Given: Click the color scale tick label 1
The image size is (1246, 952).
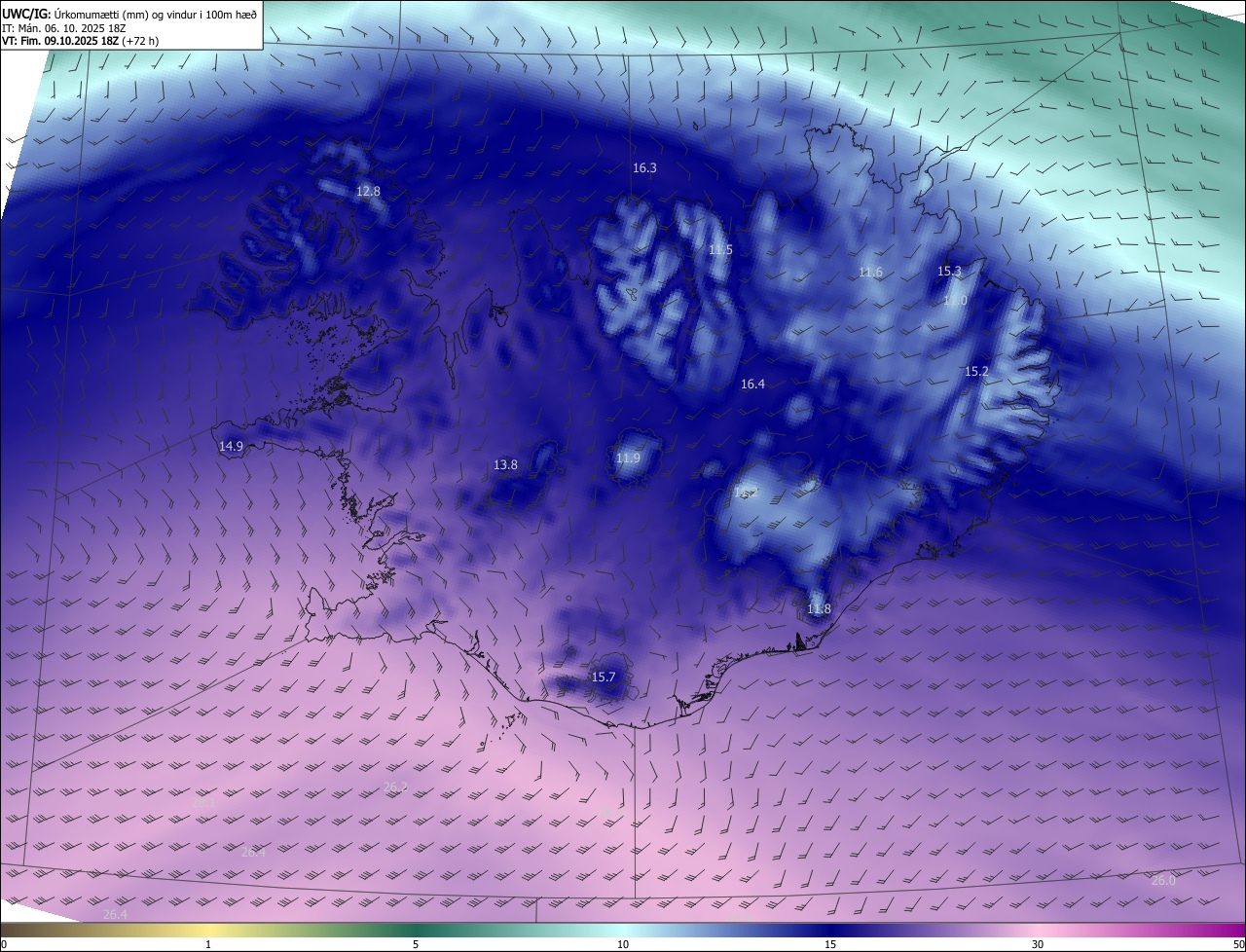Looking at the screenshot, I should (208, 944).
